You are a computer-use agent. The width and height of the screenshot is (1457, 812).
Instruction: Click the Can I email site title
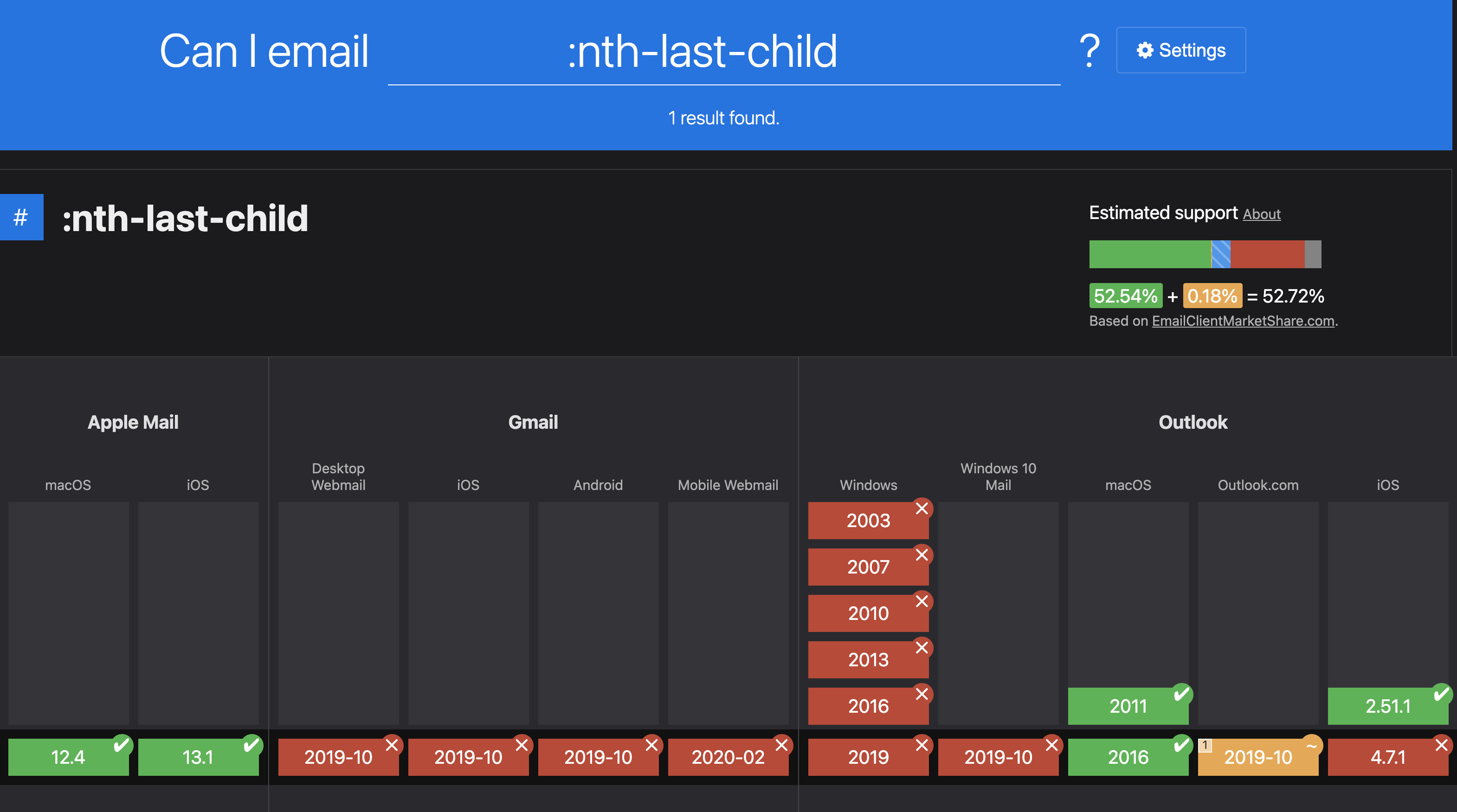(x=264, y=52)
